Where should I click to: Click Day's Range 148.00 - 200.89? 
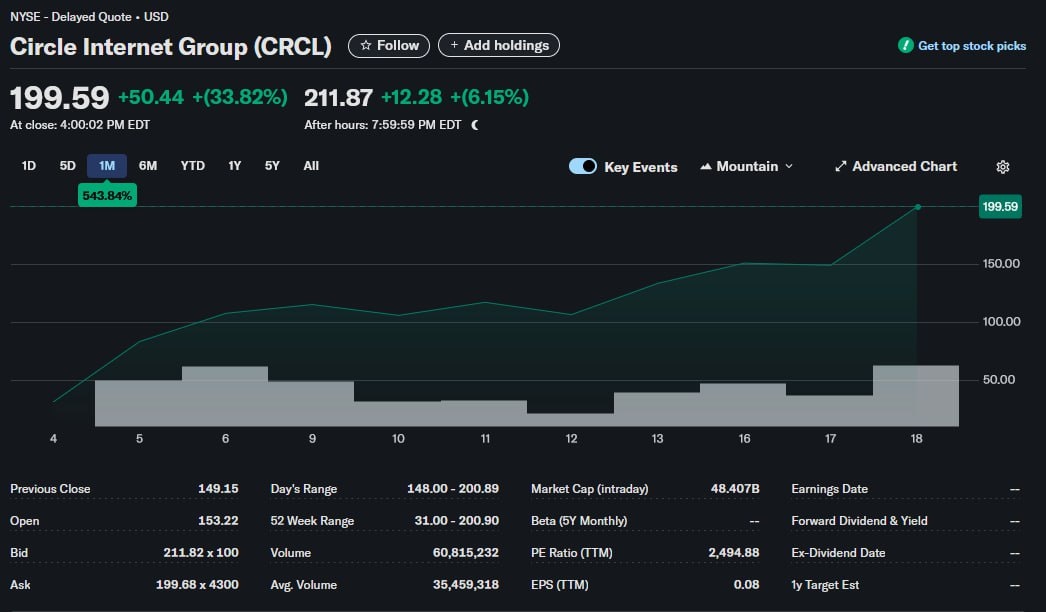(x=453, y=489)
